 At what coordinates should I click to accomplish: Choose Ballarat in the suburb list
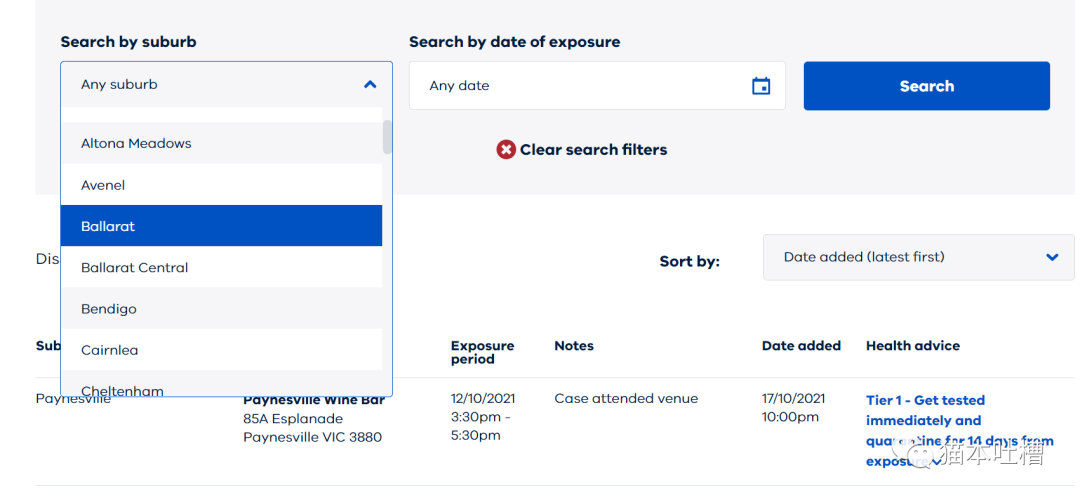pos(221,226)
